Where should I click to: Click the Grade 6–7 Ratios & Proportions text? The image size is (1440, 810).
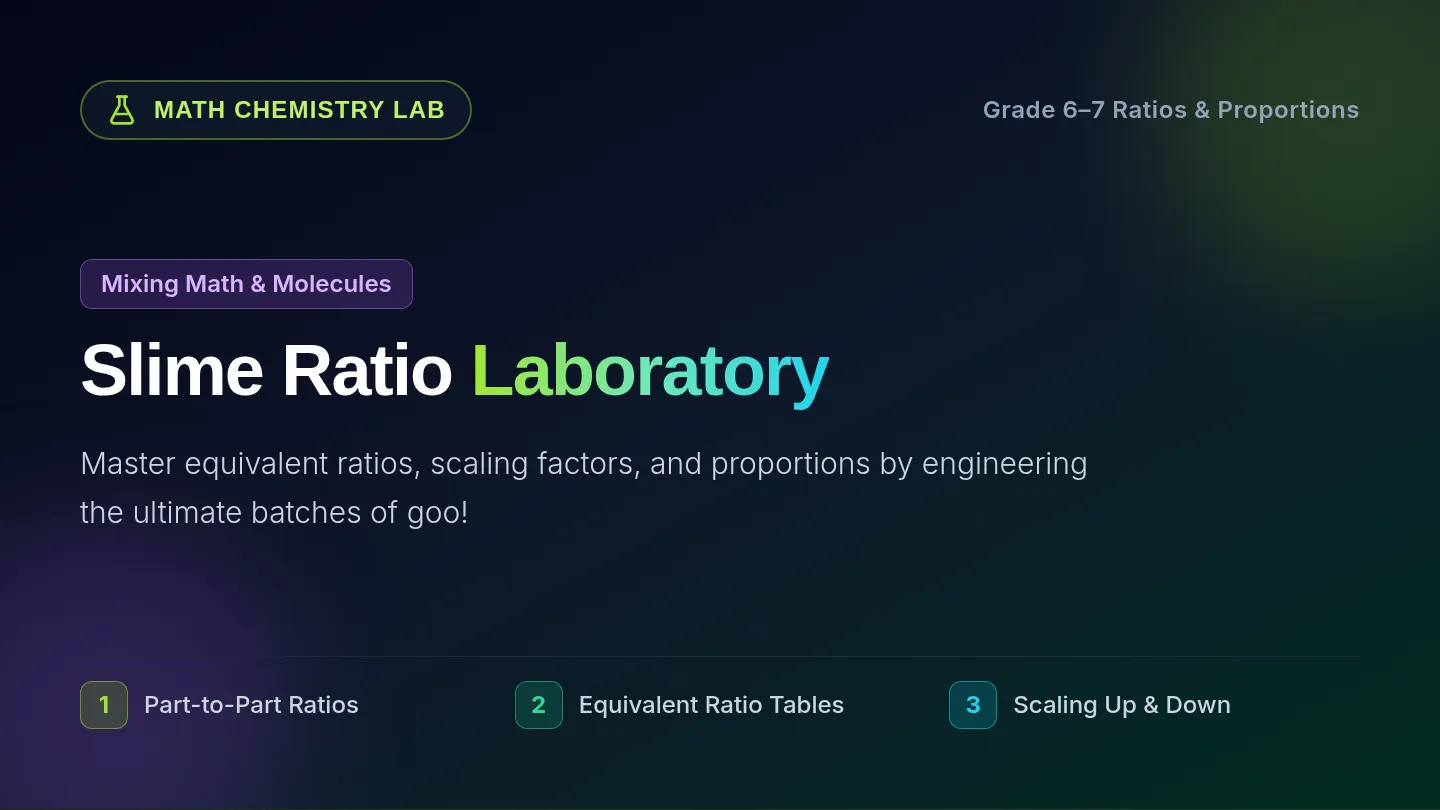click(x=1171, y=110)
